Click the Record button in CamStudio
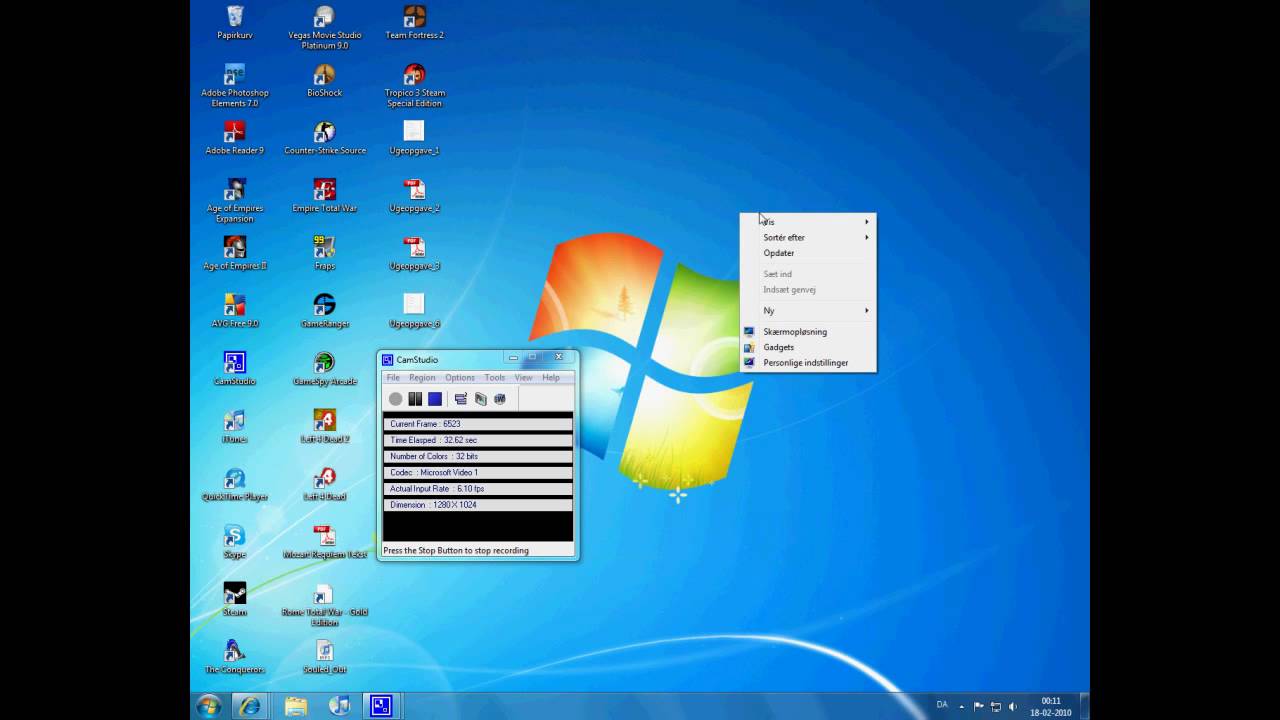This screenshot has width=1280, height=720. click(x=396, y=399)
